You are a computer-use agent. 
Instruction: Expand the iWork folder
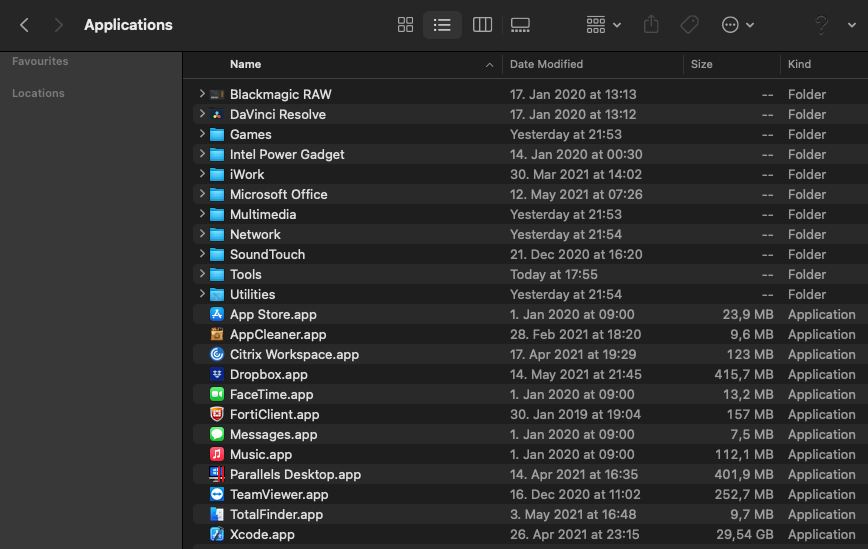click(x=202, y=174)
